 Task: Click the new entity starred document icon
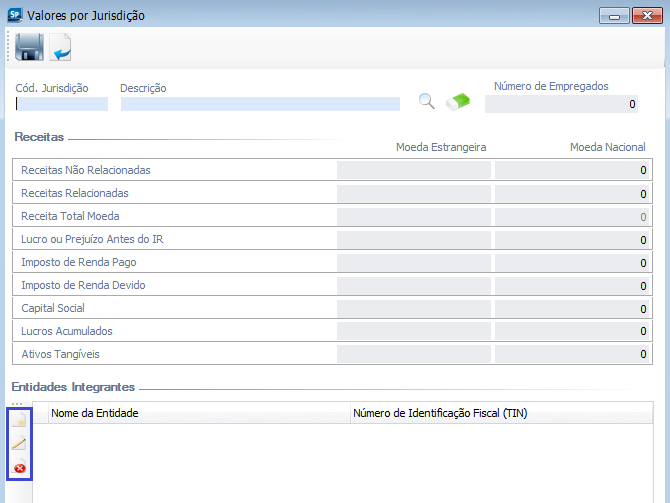tap(19, 420)
